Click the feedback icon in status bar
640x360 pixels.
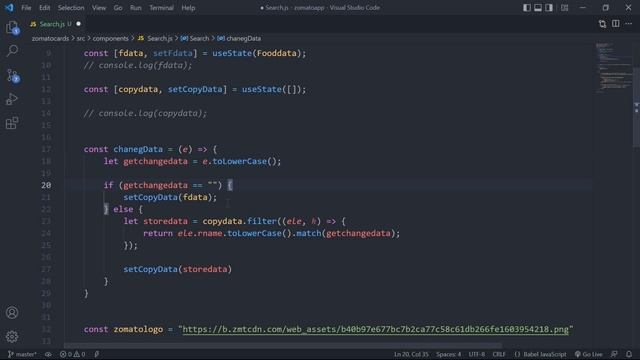614,354
